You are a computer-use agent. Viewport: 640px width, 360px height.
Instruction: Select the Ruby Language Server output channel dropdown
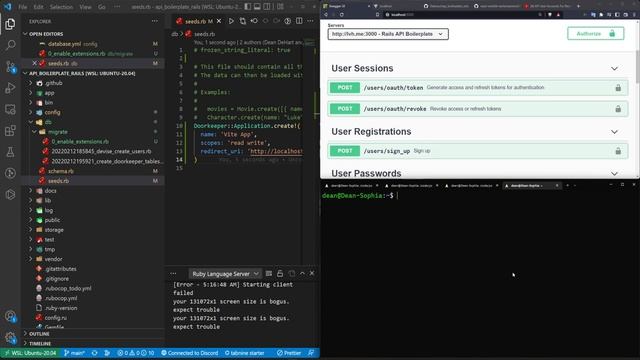coord(225,274)
